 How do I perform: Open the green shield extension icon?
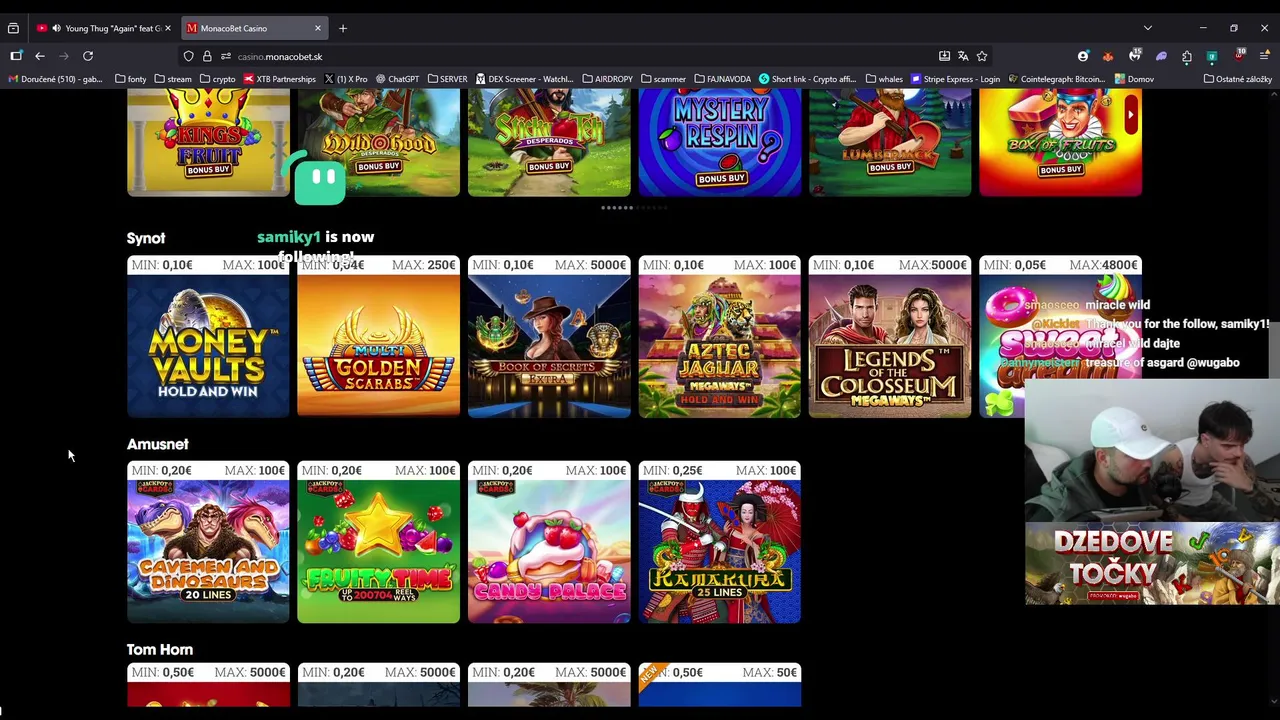1212,56
